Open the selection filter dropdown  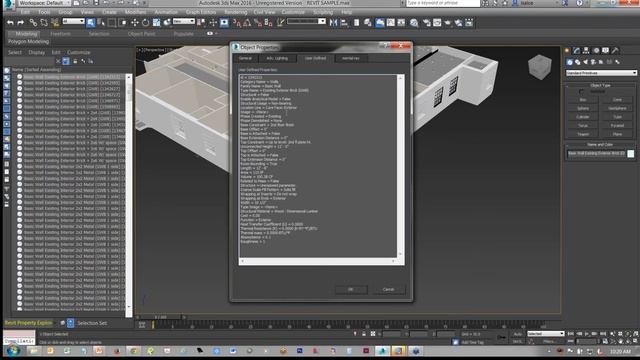[73, 21]
